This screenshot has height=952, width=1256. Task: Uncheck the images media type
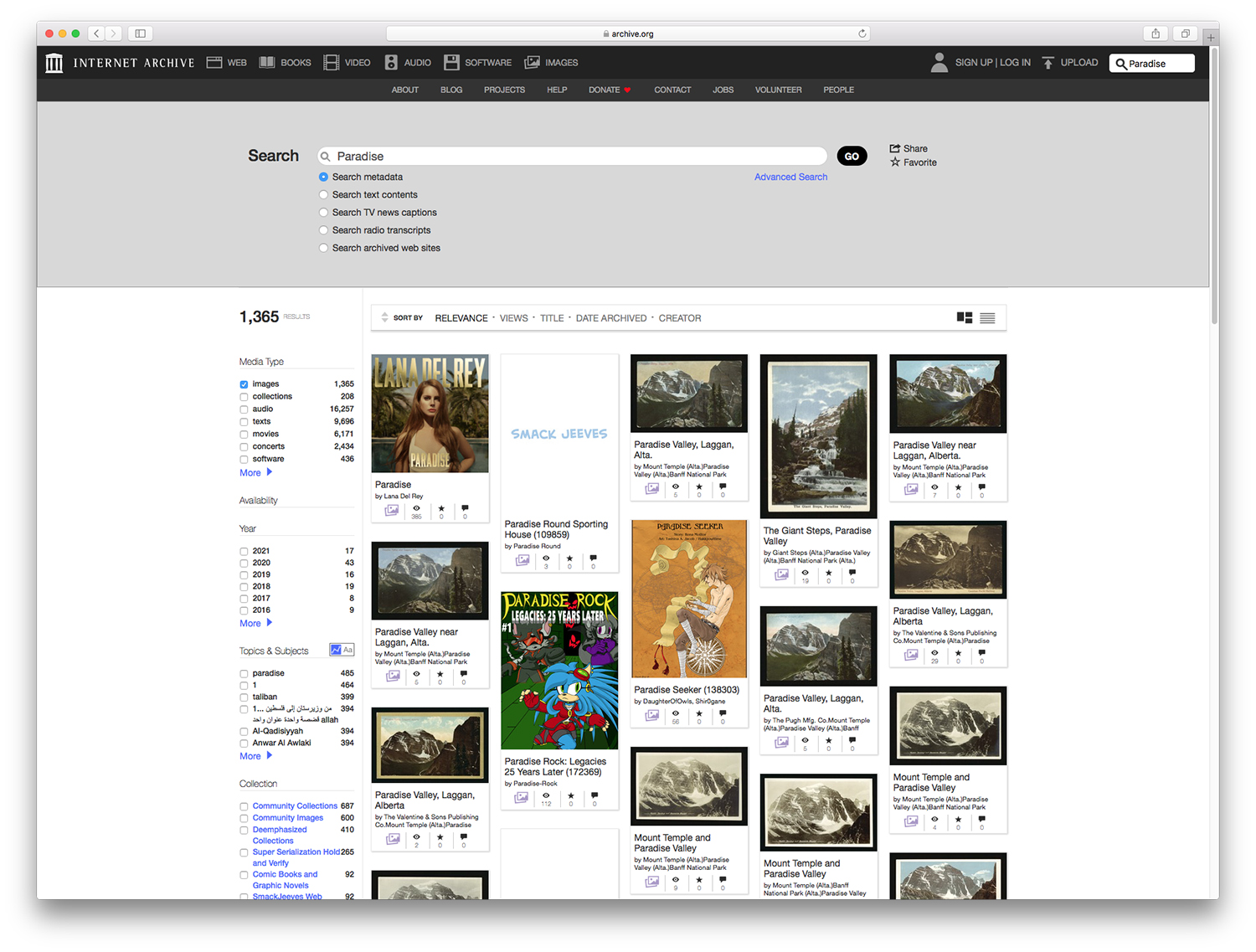[x=244, y=384]
